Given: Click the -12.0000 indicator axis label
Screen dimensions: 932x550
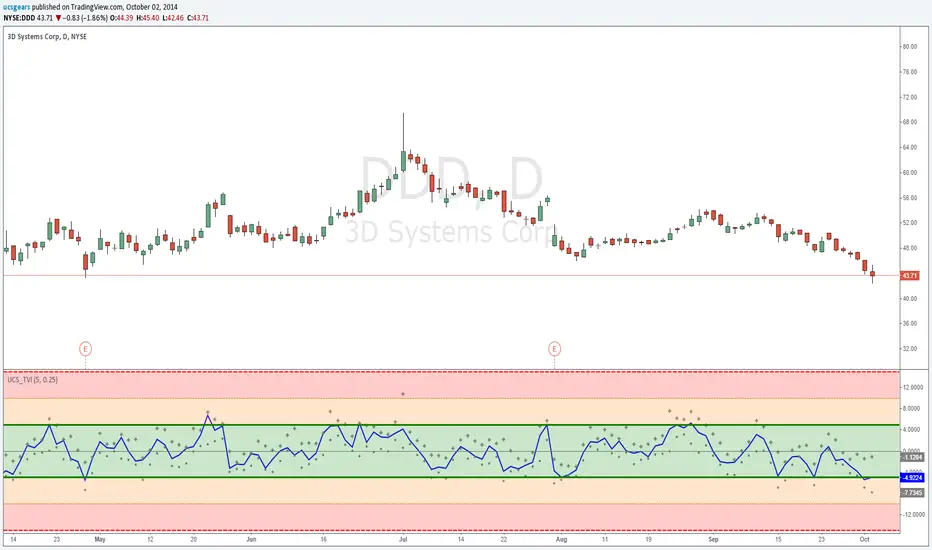Looking at the screenshot, I should (x=912, y=514).
